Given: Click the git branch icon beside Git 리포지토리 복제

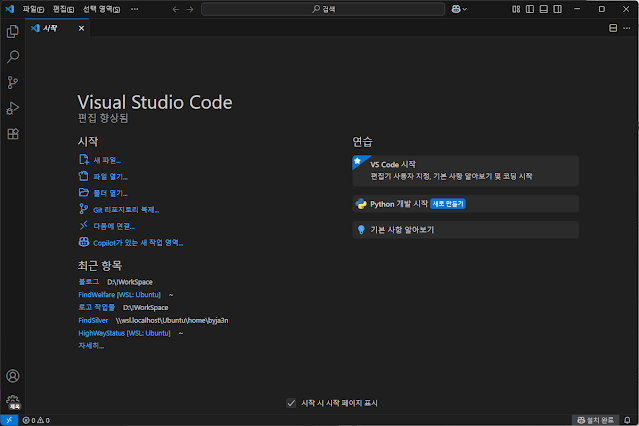Looking at the screenshot, I should coord(83,209).
